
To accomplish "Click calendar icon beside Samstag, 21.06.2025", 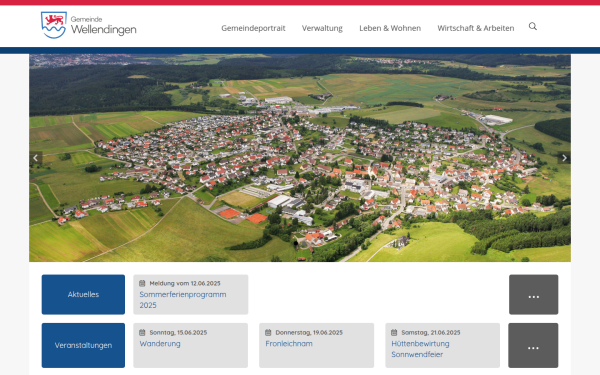I will 394,332.
